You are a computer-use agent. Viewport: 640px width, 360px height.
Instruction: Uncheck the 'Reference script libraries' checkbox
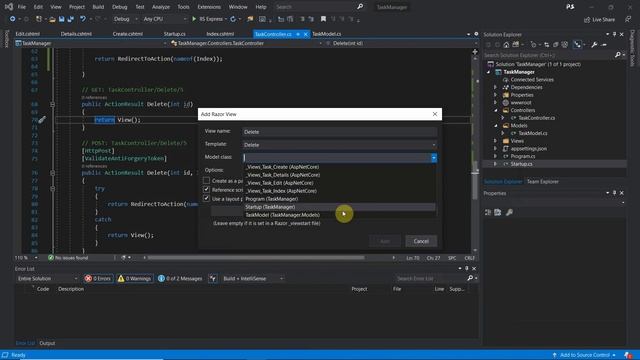coord(207,189)
